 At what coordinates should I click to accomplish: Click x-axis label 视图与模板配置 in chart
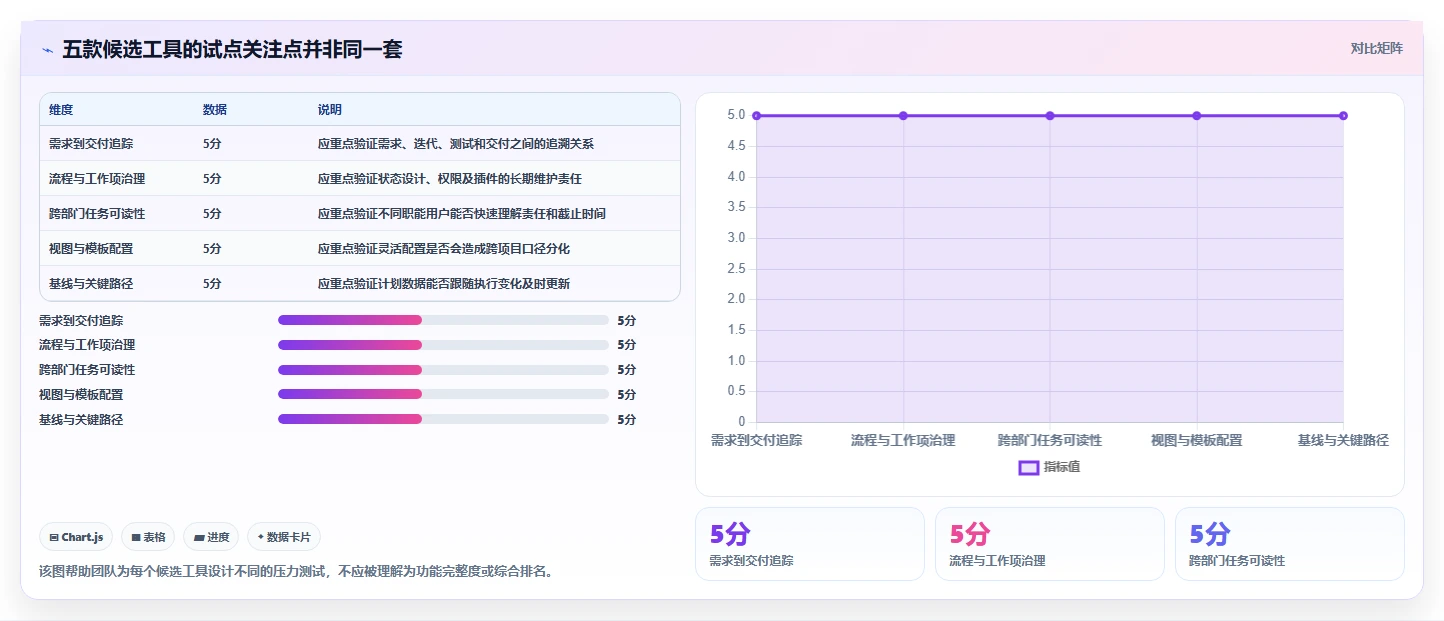click(x=1196, y=440)
